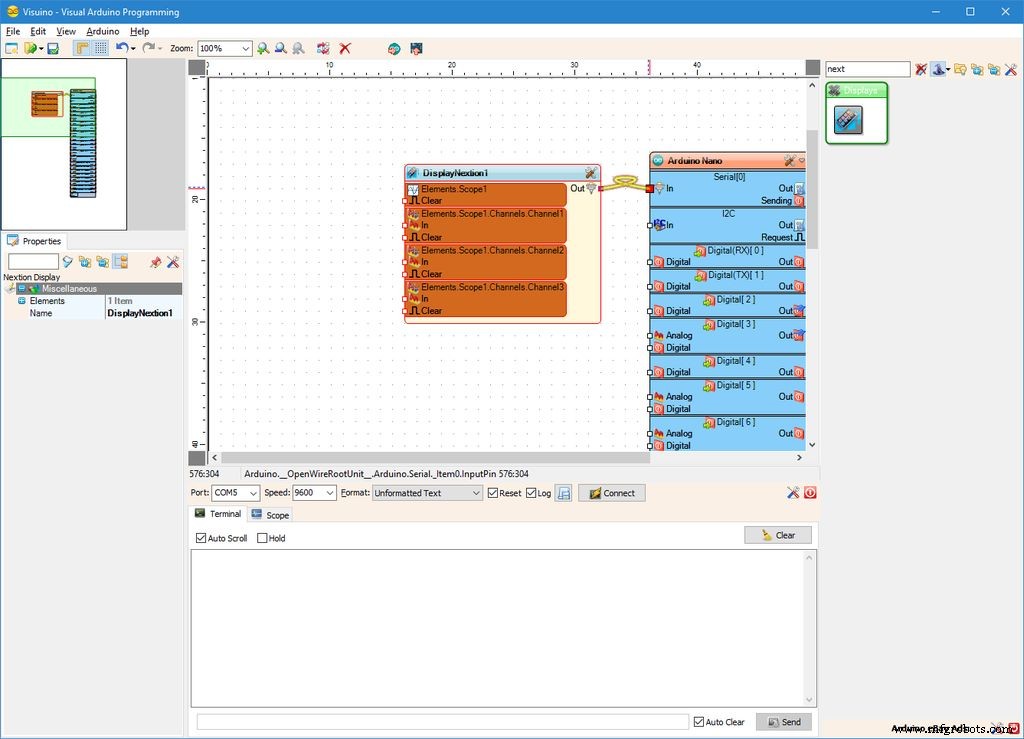Open the Speed 9600 dropdown

tap(330, 493)
